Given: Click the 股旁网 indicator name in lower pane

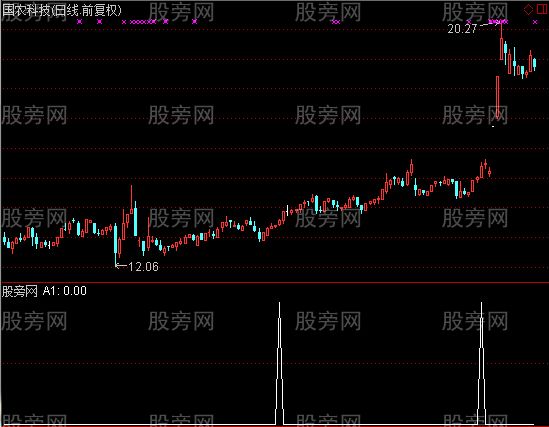Looking at the screenshot, I should 20,291.
